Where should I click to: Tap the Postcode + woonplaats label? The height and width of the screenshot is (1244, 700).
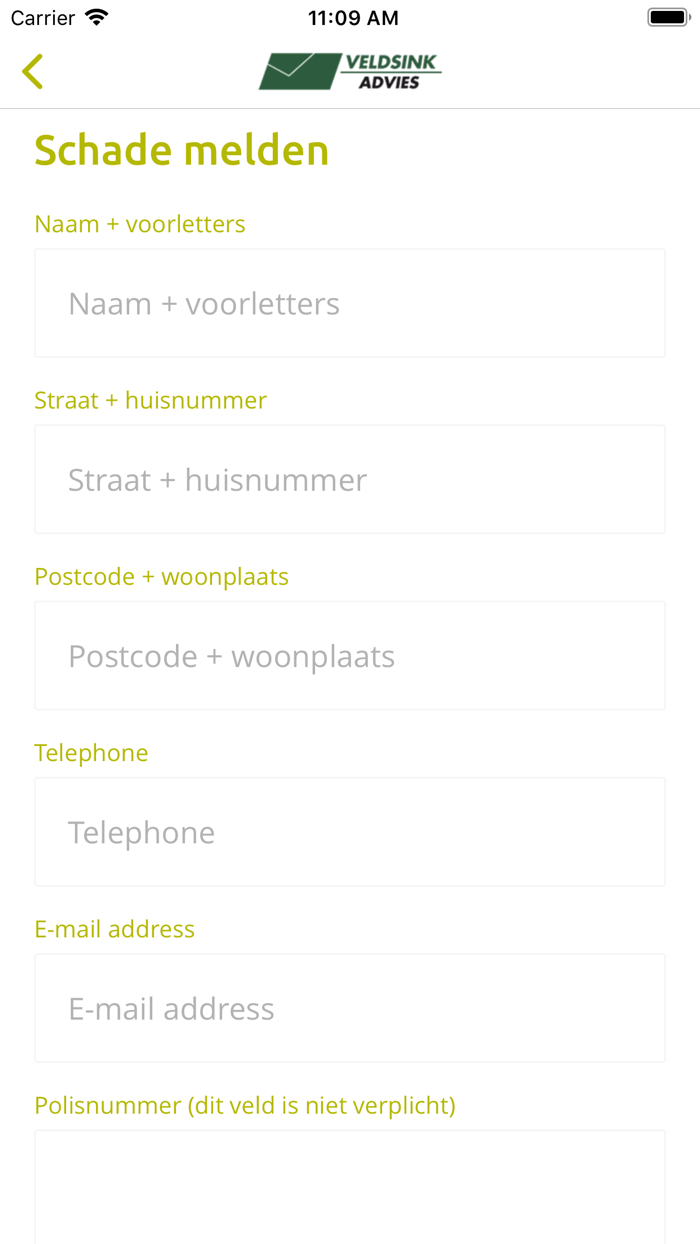tap(162, 576)
